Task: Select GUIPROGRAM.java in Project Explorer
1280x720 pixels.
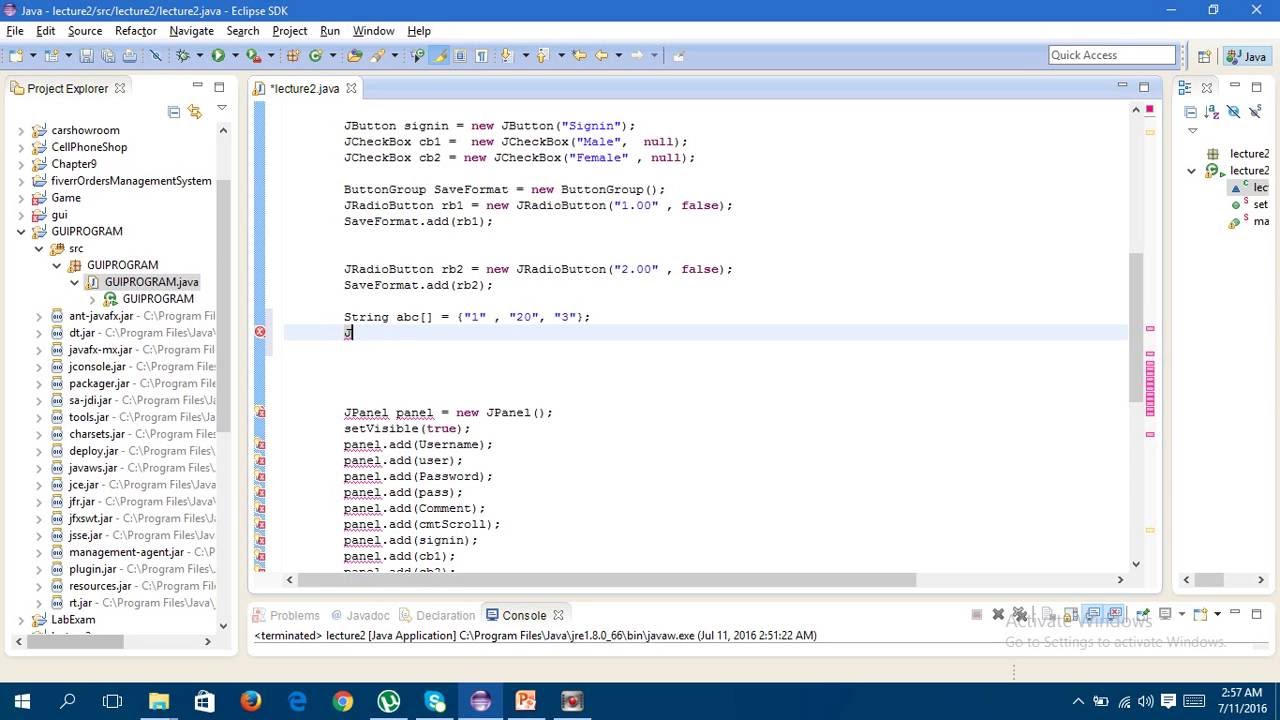Action: (151, 282)
